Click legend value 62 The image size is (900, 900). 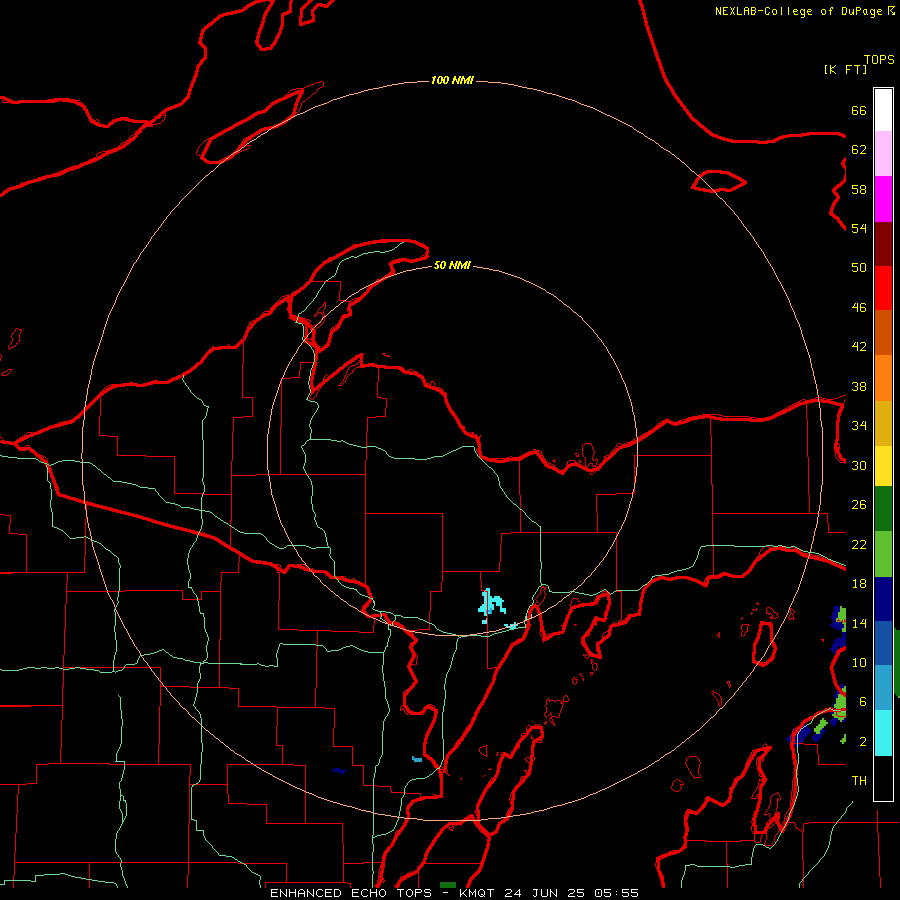tap(859, 150)
